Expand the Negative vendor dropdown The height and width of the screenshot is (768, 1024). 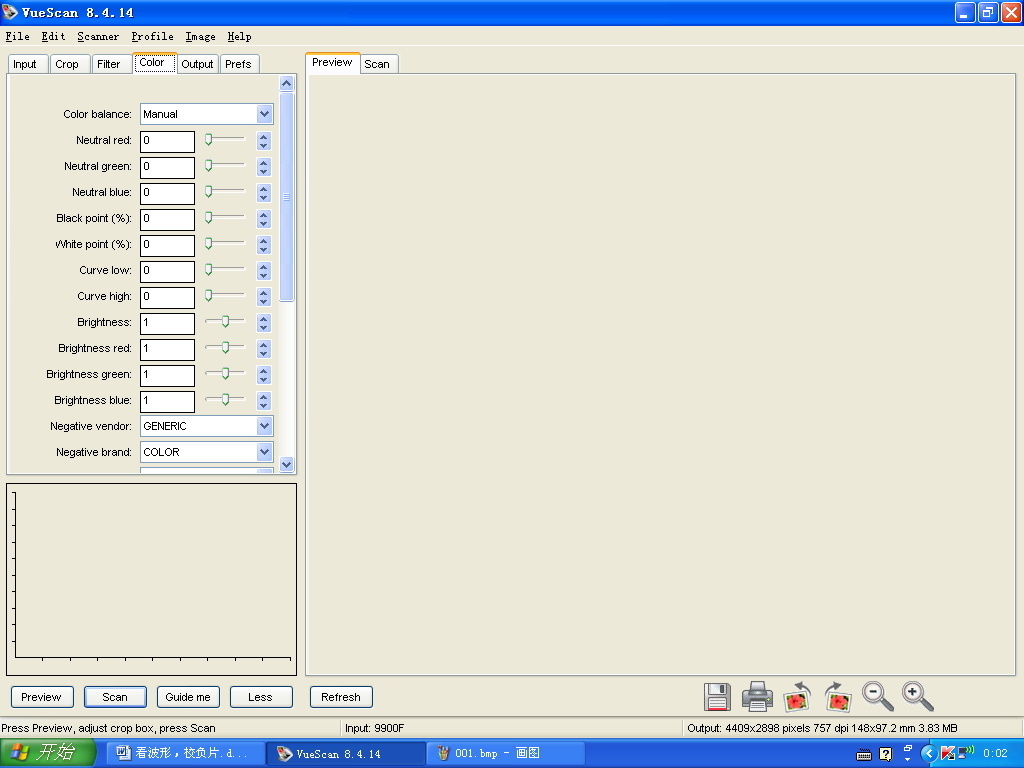(264, 426)
